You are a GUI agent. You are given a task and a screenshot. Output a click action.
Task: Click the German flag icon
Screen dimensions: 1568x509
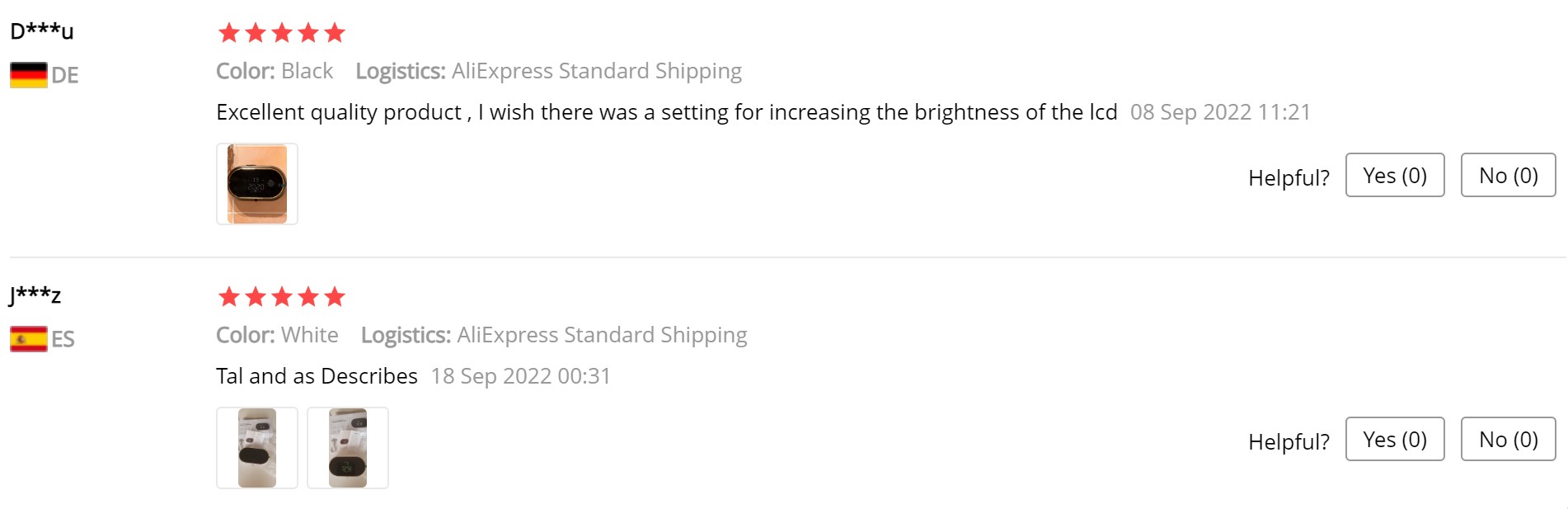(28, 75)
